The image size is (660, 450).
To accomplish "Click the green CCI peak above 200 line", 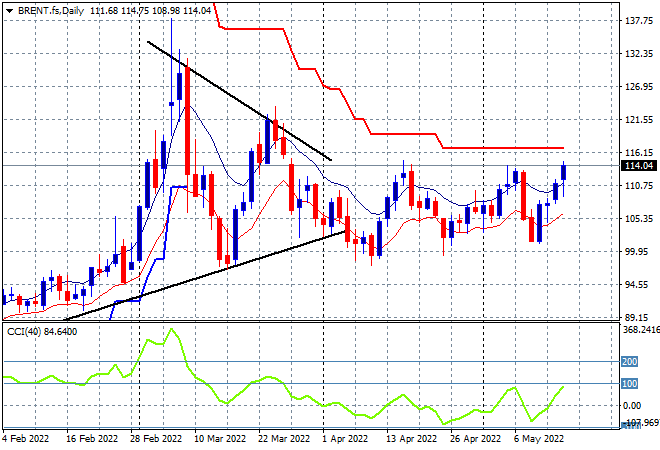I will tap(170, 329).
